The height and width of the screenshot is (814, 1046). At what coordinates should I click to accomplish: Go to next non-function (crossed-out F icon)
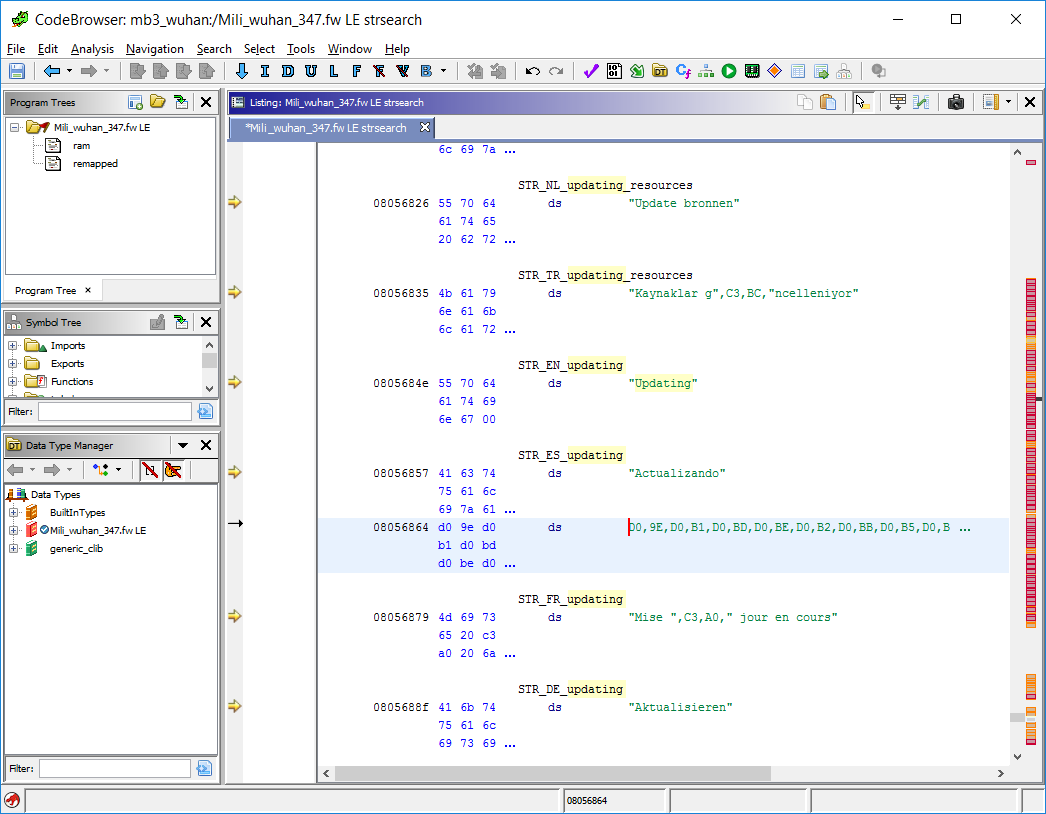pos(379,71)
